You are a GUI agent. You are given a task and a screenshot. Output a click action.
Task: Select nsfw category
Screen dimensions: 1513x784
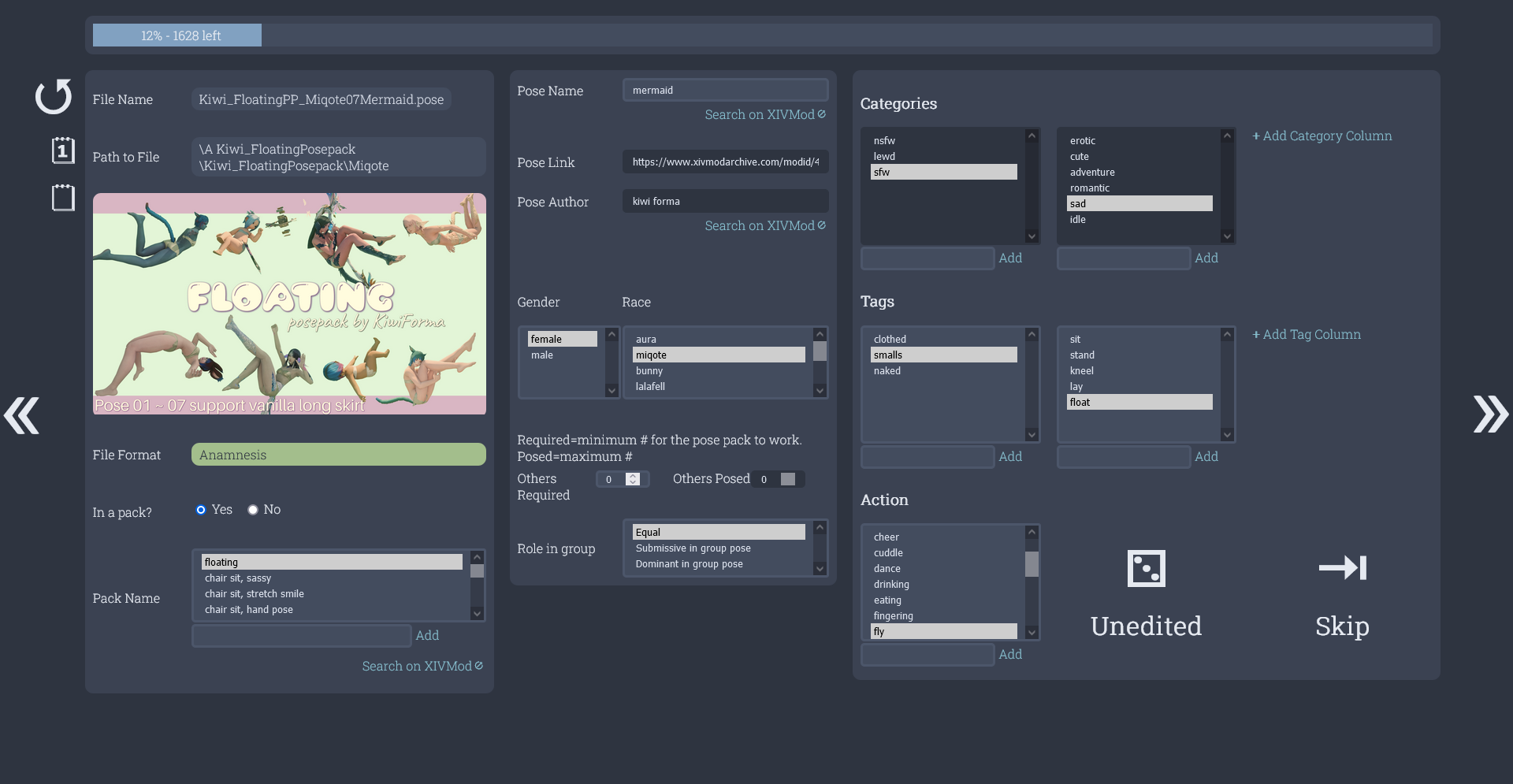point(944,140)
